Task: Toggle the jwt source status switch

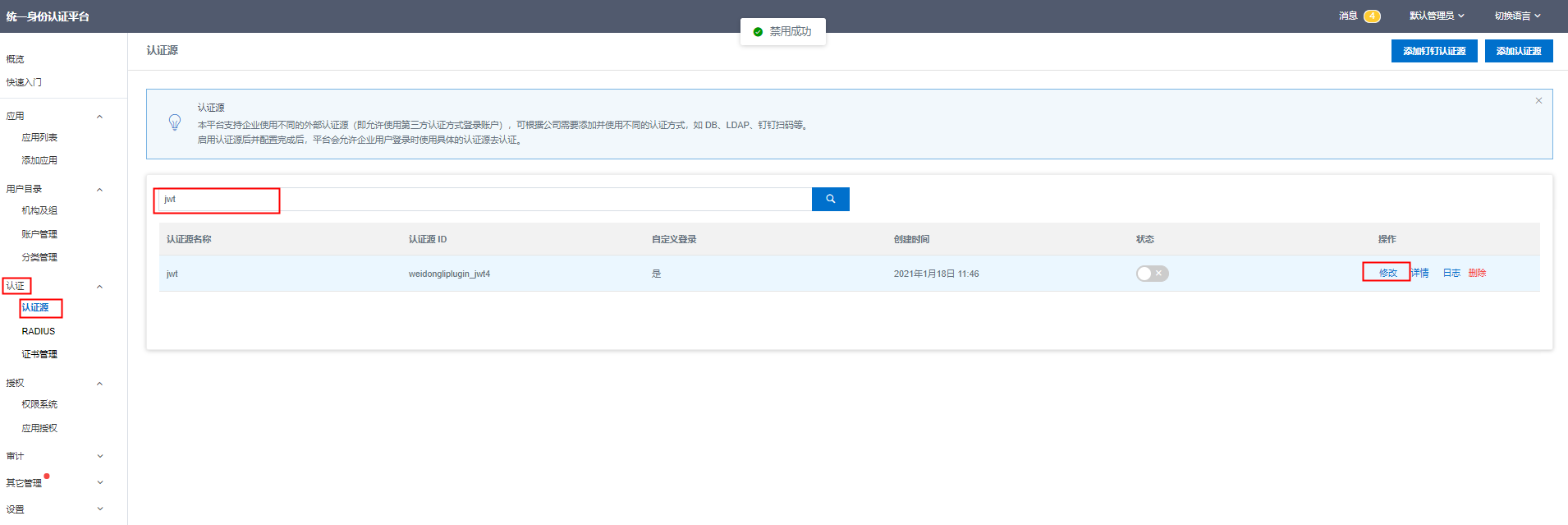Action: (1152, 274)
